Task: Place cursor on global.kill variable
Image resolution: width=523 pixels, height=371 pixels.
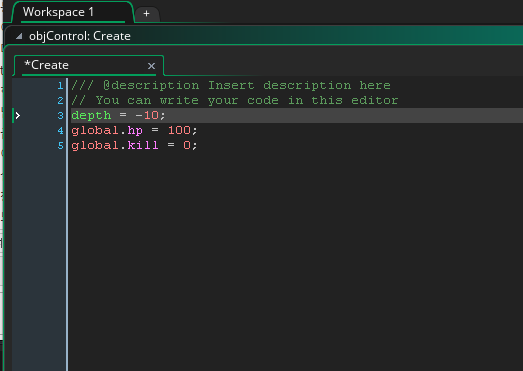Action: click(115, 145)
